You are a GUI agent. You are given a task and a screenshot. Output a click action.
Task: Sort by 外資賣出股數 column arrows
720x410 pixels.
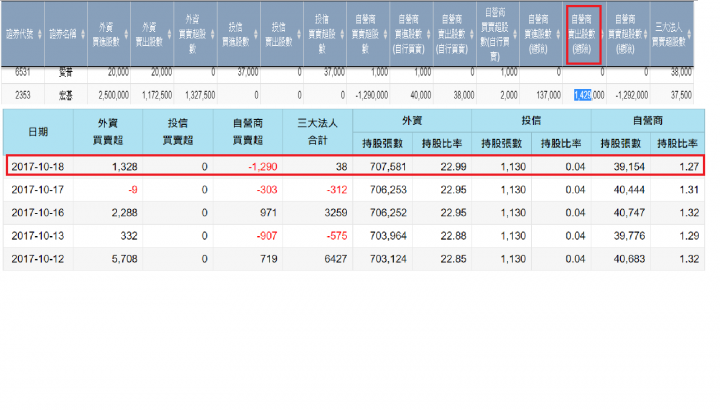(x=169, y=34)
